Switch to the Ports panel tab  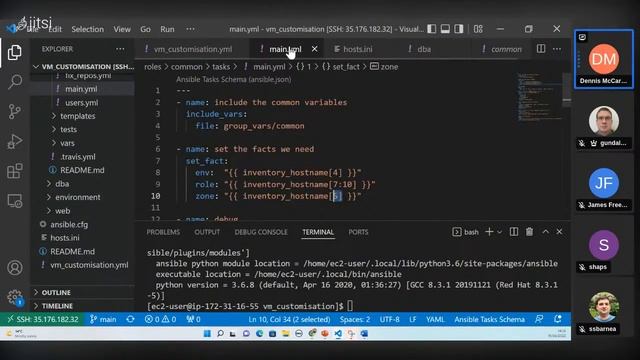click(x=358, y=232)
